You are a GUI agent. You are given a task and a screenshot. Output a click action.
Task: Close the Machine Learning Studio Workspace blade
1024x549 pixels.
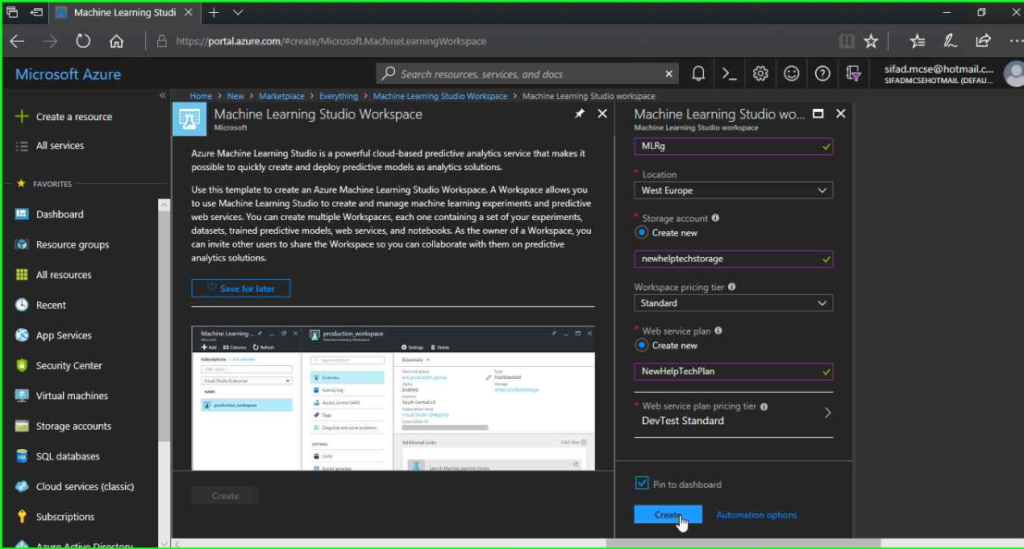602,114
